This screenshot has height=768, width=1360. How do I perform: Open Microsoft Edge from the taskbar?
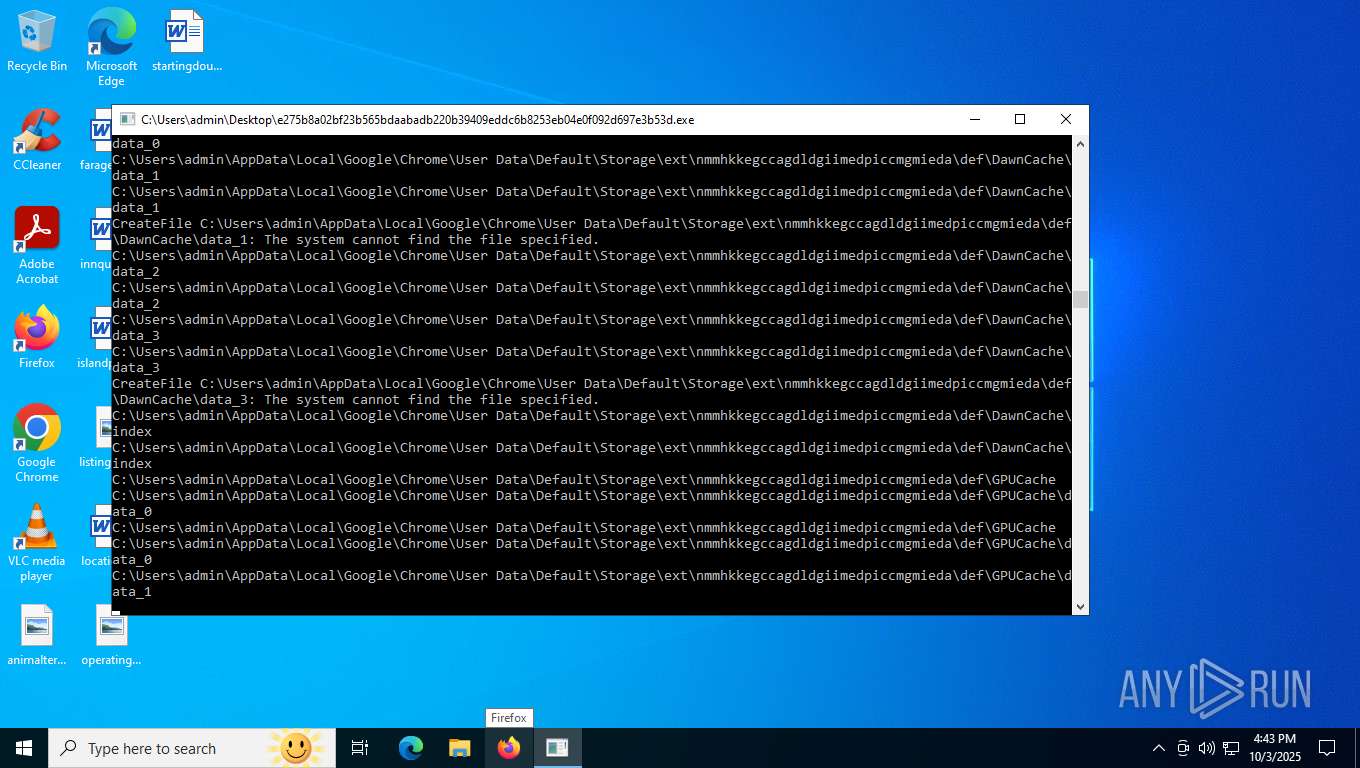411,748
